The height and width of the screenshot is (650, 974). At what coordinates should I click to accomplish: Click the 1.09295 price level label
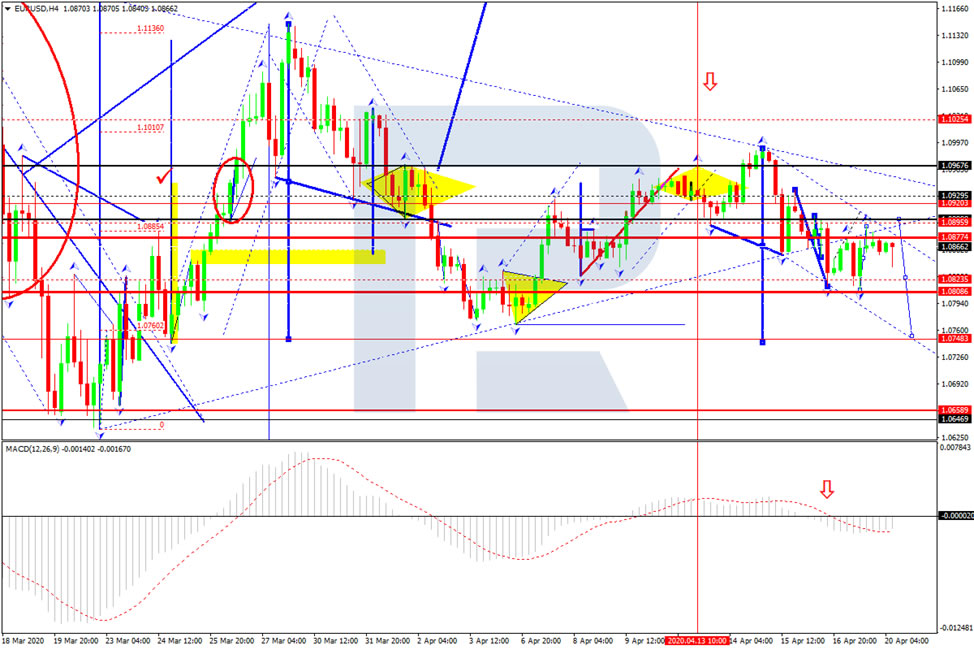tap(955, 196)
